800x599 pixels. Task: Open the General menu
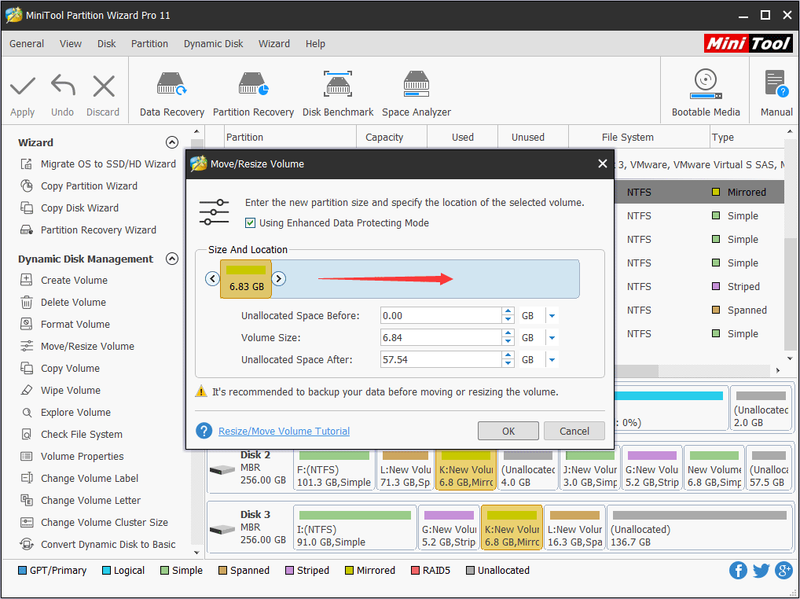click(27, 44)
